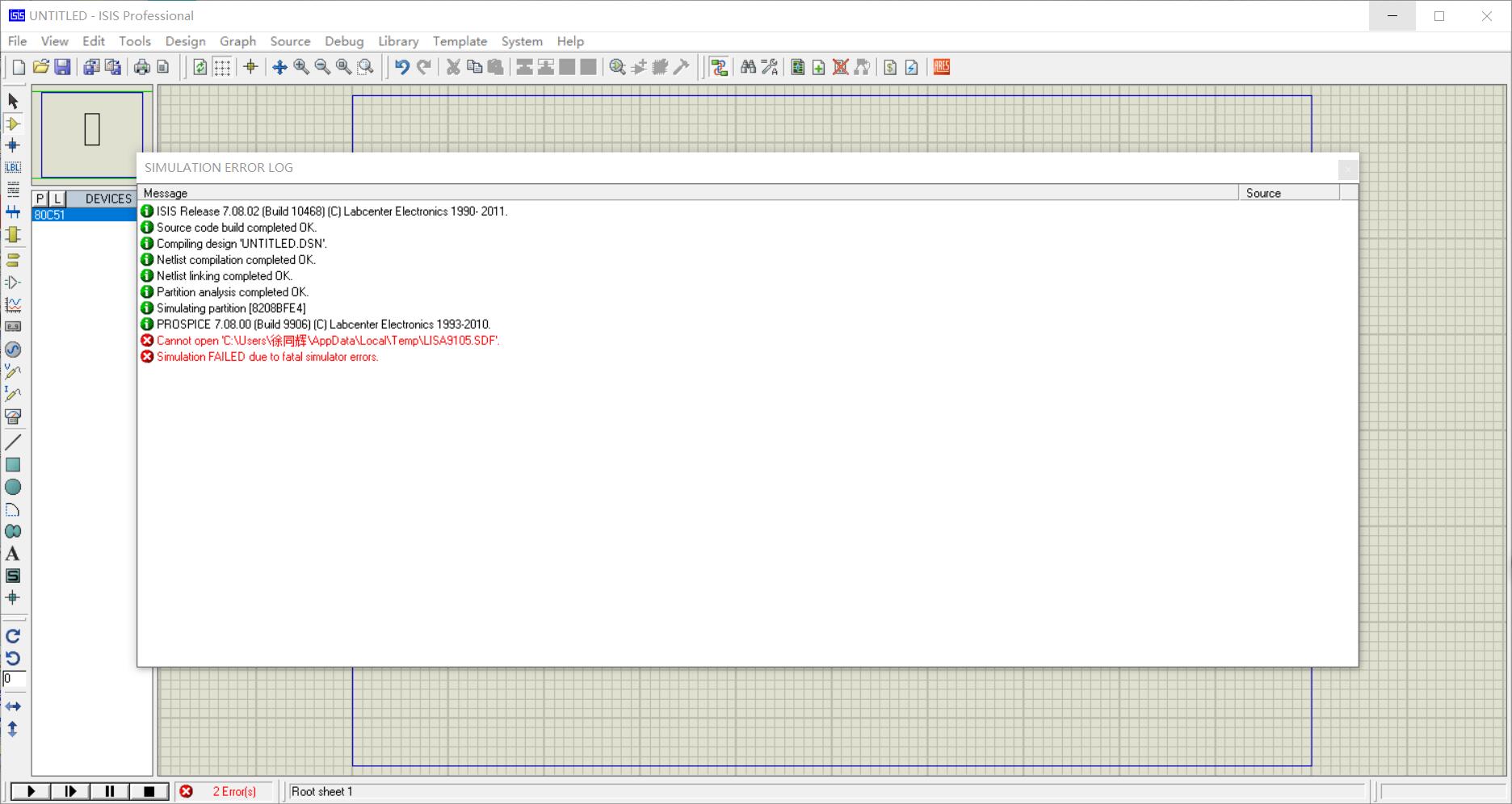Select the 2D box drawing tool

13,465
